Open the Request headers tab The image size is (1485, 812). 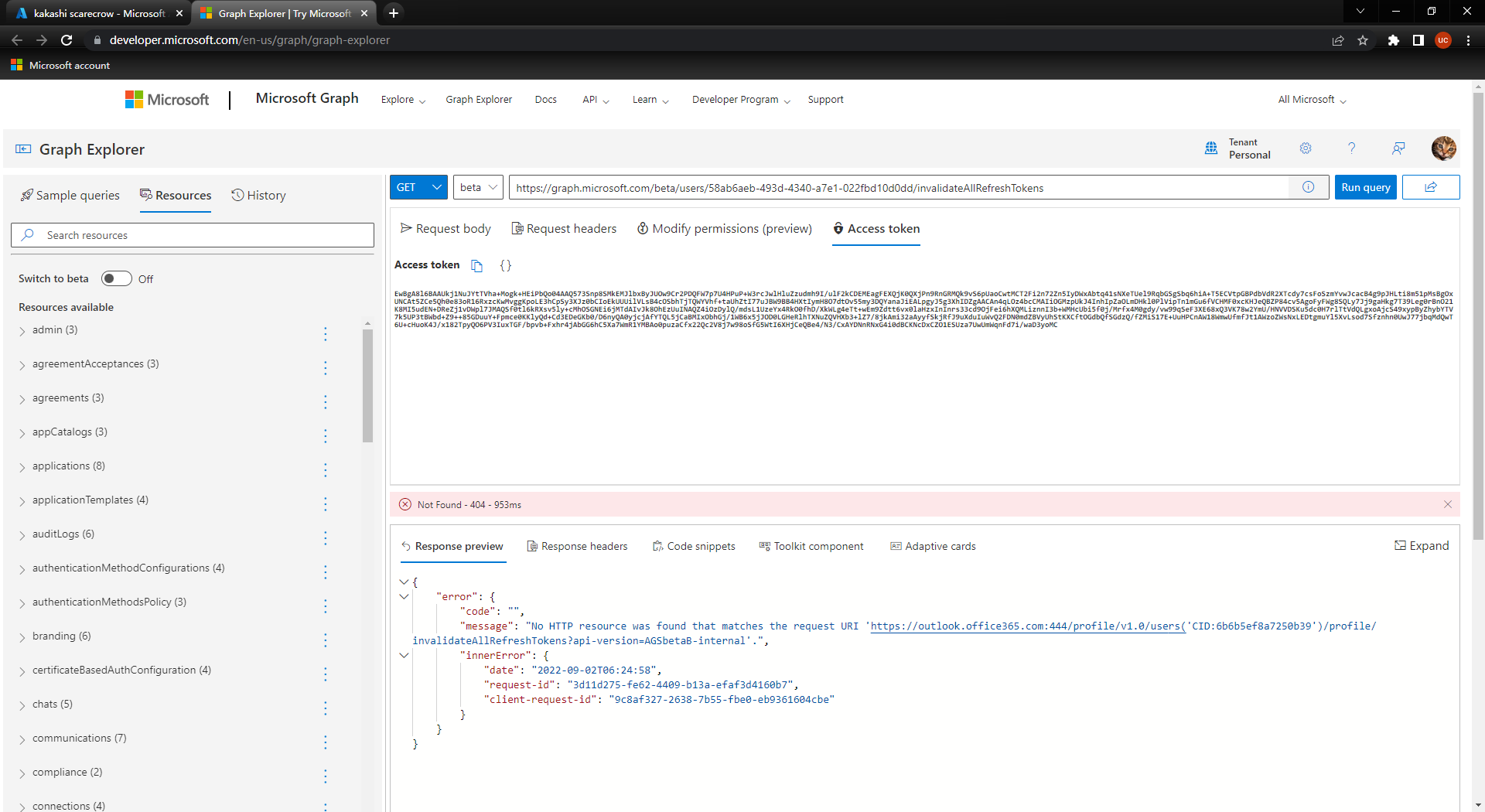[x=565, y=229]
